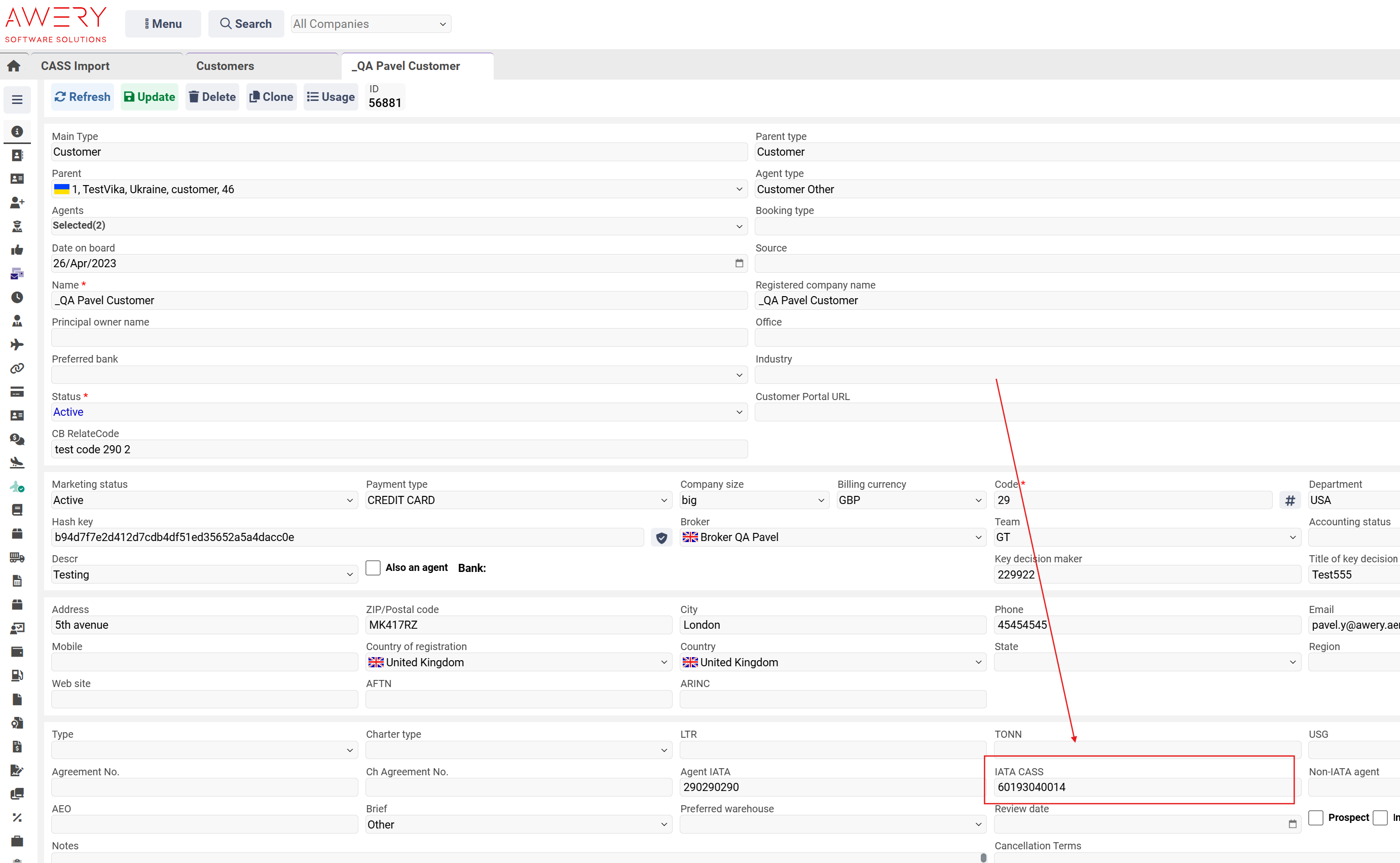
Task: Open the clock sidebar icon
Action: (17, 297)
